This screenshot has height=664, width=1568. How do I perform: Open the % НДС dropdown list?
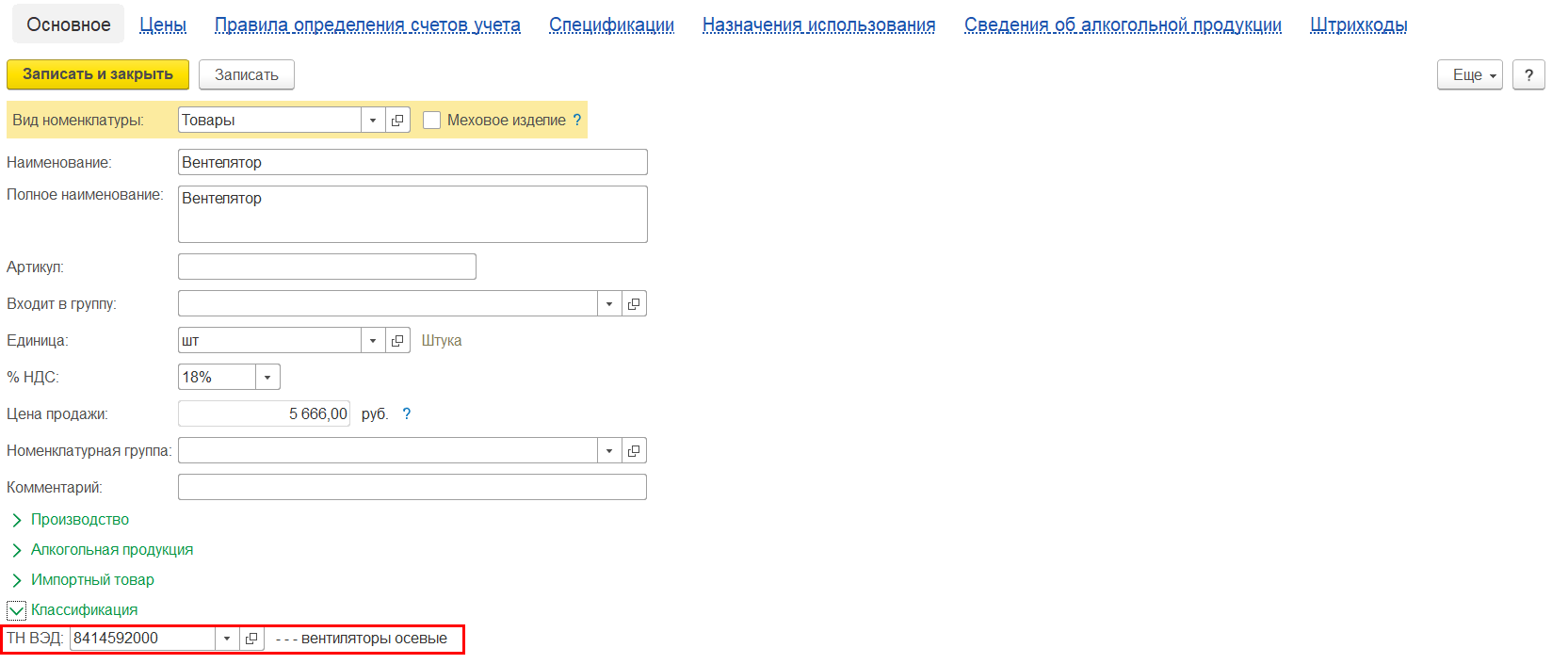[267, 377]
